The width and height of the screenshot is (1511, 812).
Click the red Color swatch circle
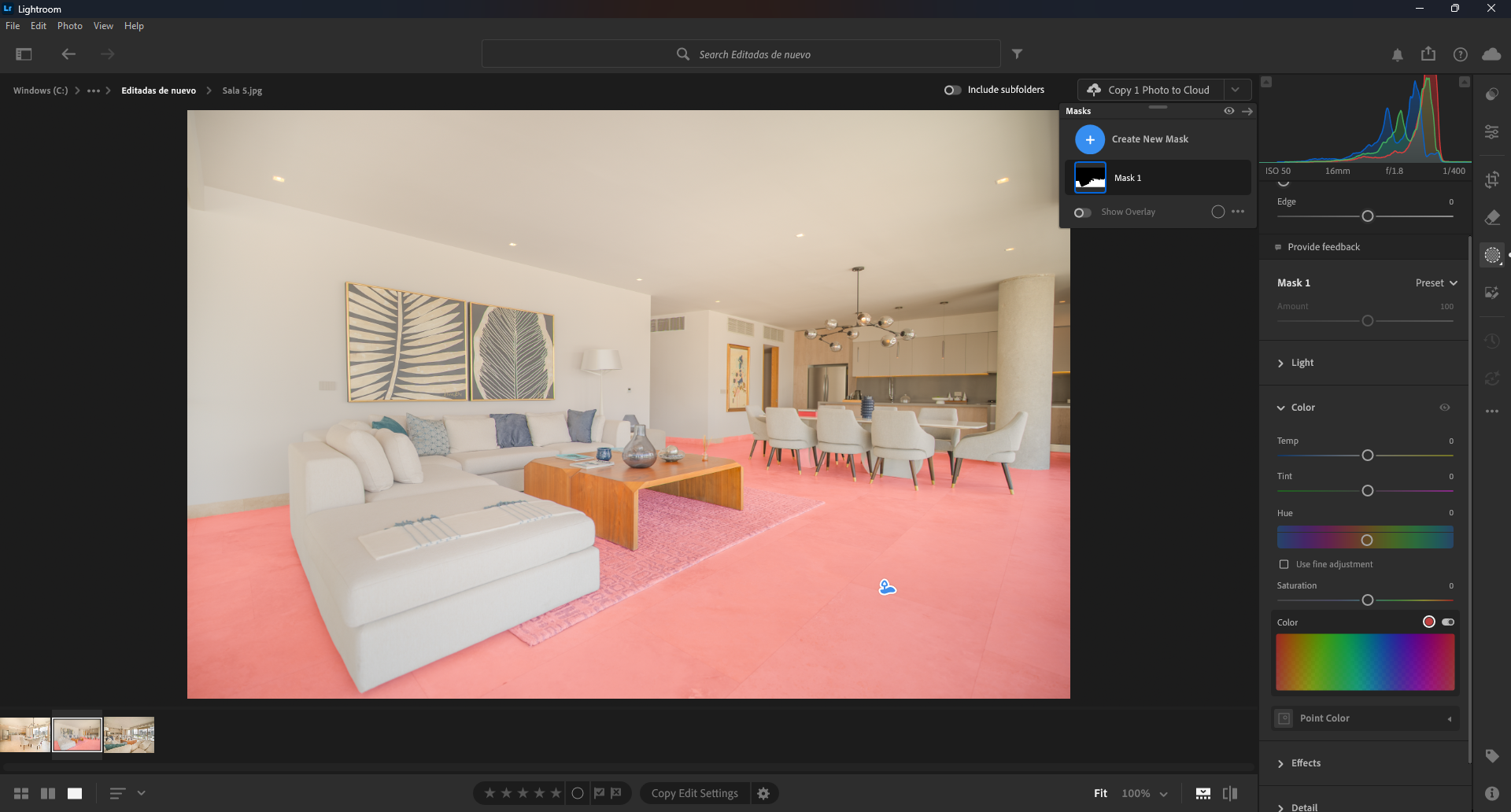pyautogui.click(x=1428, y=622)
